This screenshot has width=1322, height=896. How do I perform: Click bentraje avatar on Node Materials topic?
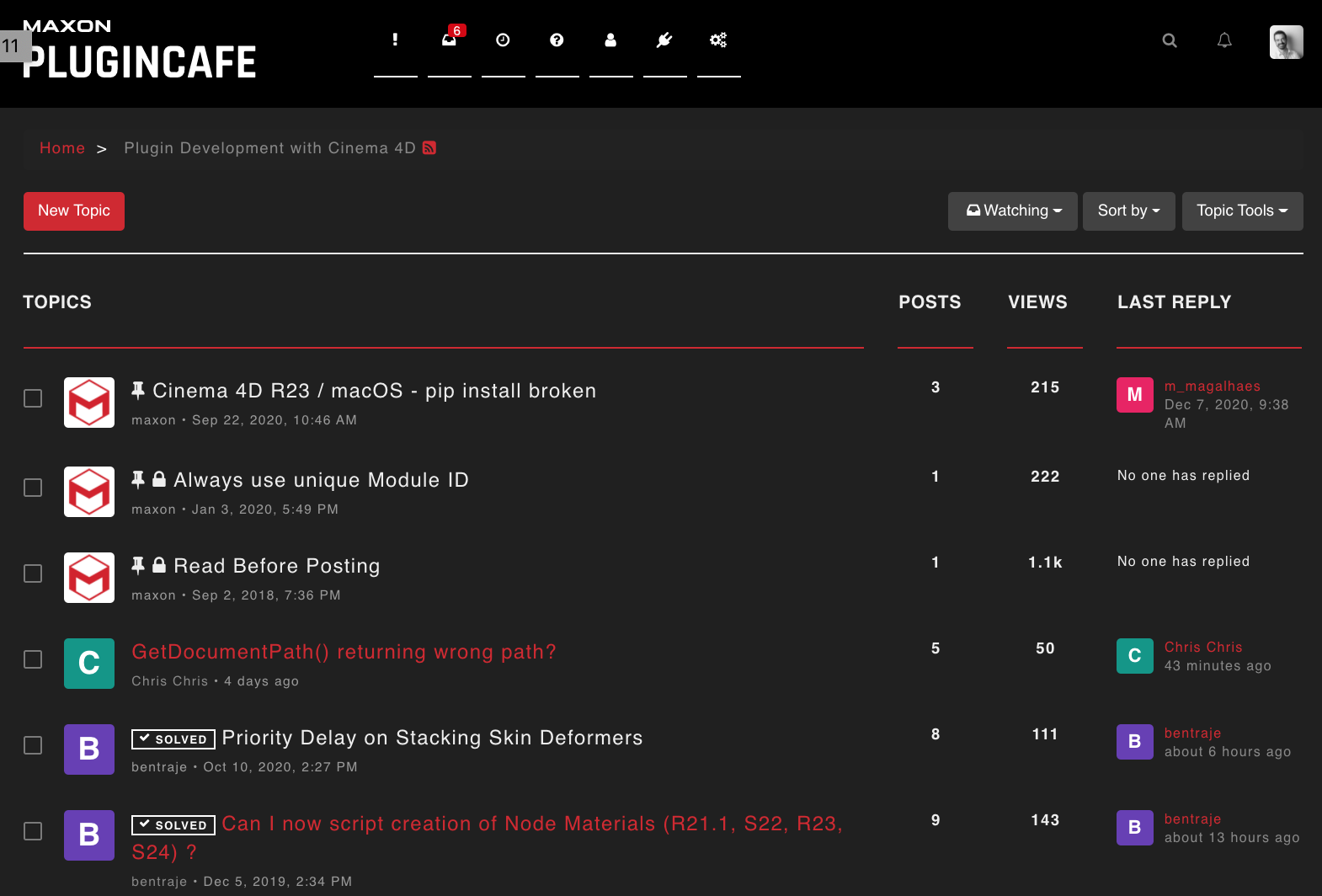[89, 835]
